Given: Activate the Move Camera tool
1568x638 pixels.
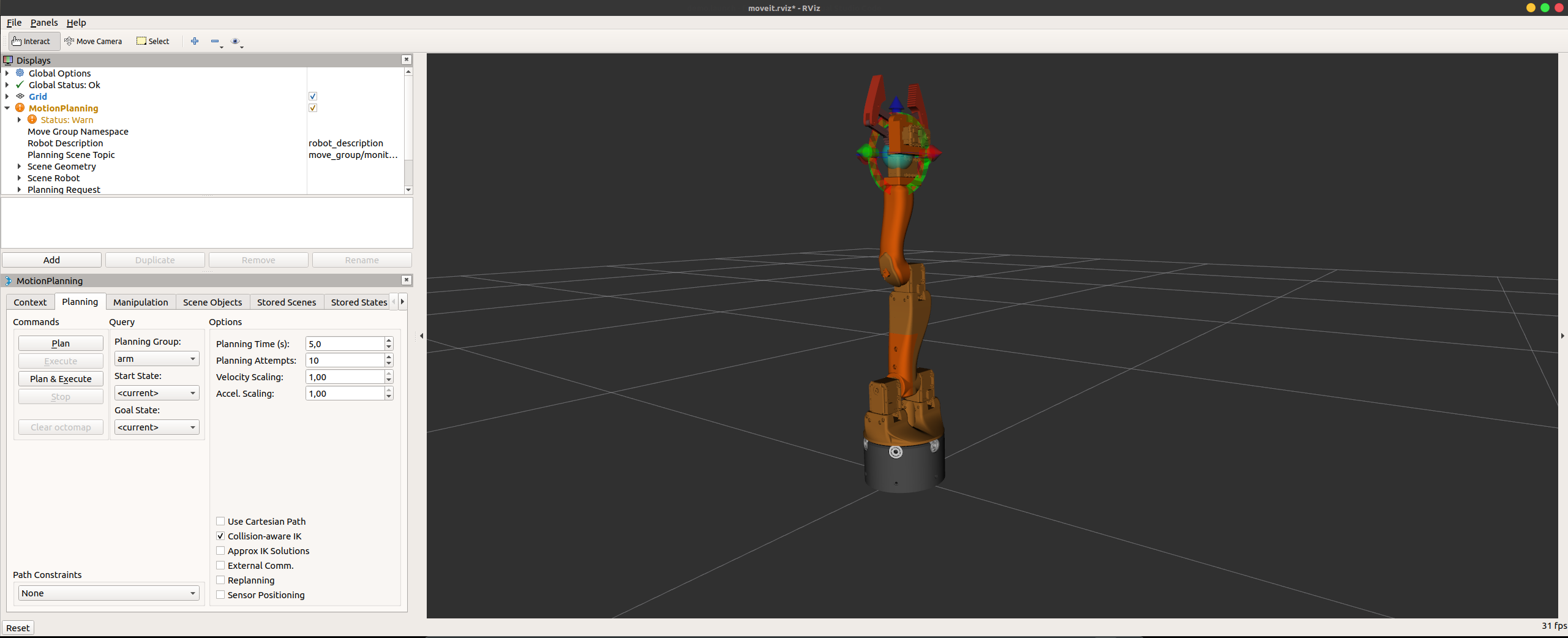Looking at the screenshot, I should [93, 41].
